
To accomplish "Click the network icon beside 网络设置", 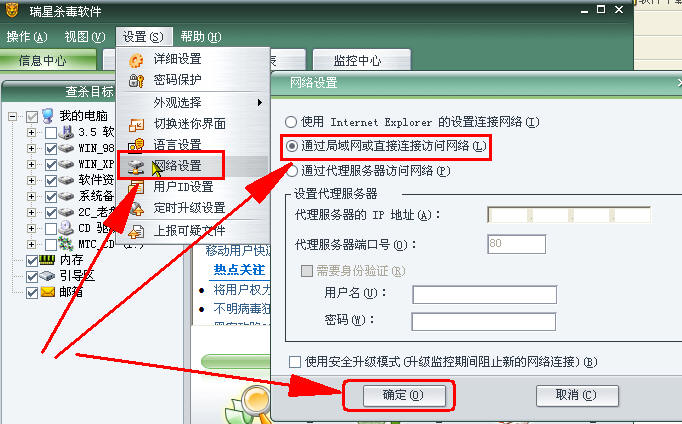I will coord(136,167).
